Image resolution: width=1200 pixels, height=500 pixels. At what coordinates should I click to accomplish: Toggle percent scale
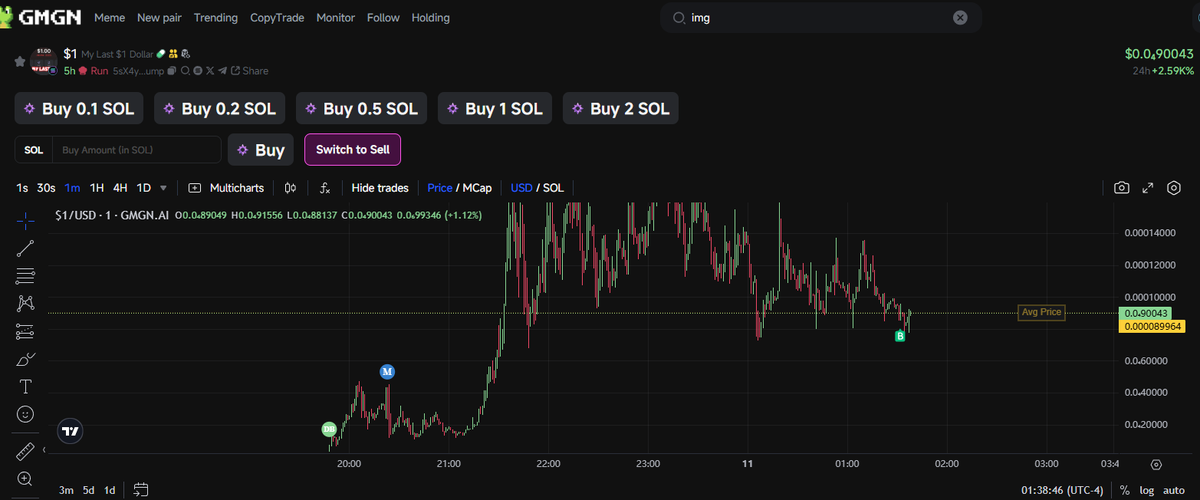1125,490
